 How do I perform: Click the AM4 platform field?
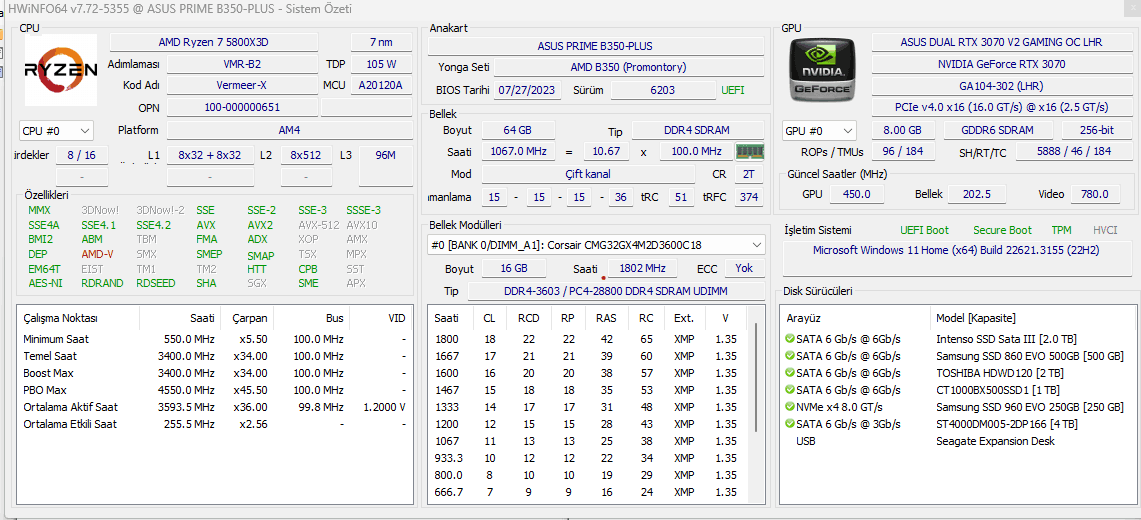click(x=290, y=130)
